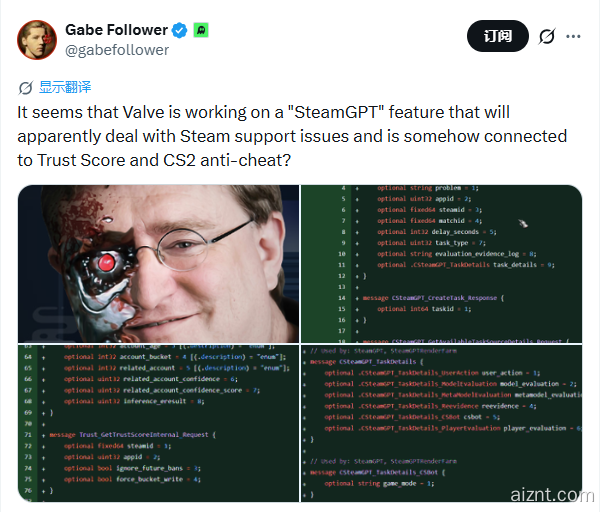Open Gabe Follower's profile avatar

point(37,40)
